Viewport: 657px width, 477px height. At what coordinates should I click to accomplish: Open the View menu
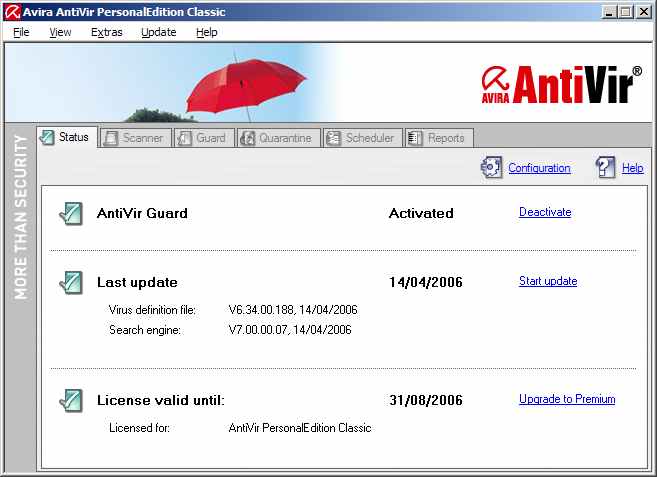pos(60,32)
